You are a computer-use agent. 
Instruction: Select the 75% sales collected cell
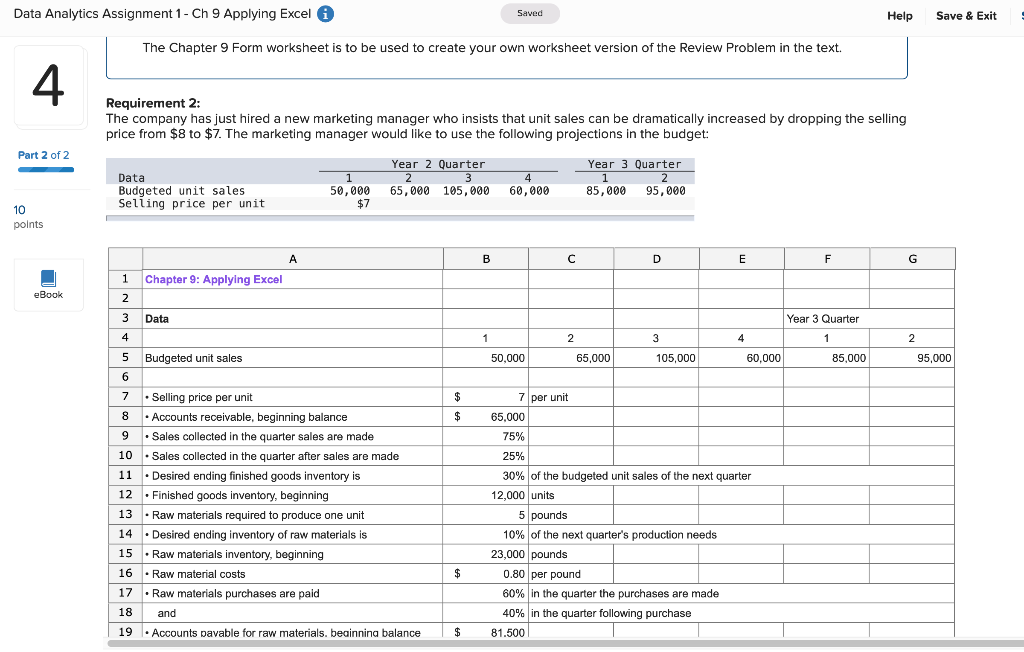click(x=485, y=436)
